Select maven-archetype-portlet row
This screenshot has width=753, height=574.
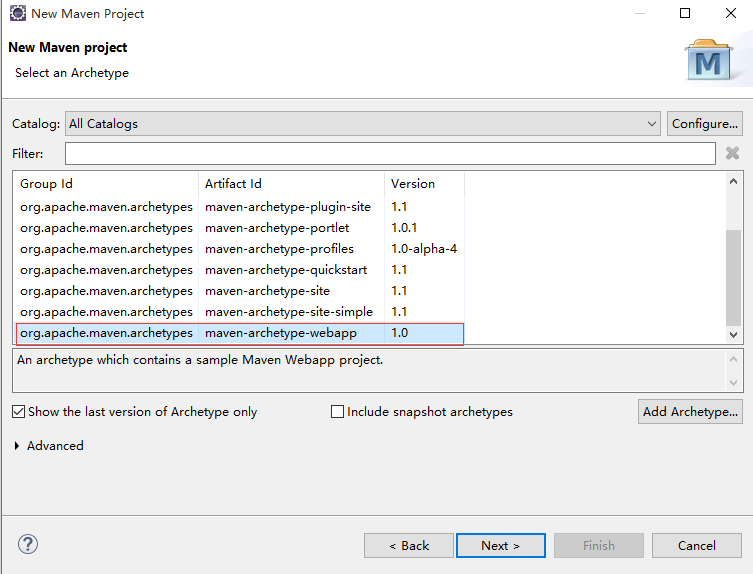pyautogui.click(x=239, y=228)
